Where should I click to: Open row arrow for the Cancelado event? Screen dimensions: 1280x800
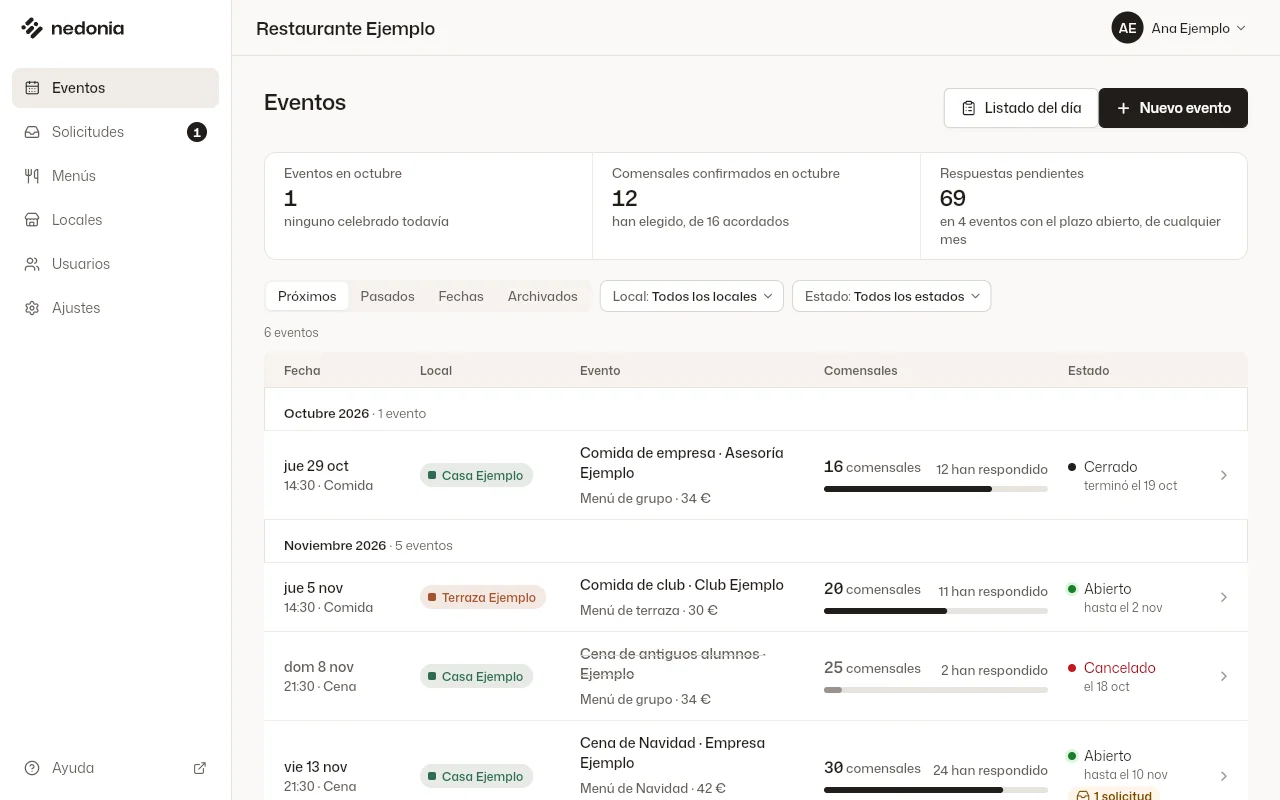(x=1224, y=676)
